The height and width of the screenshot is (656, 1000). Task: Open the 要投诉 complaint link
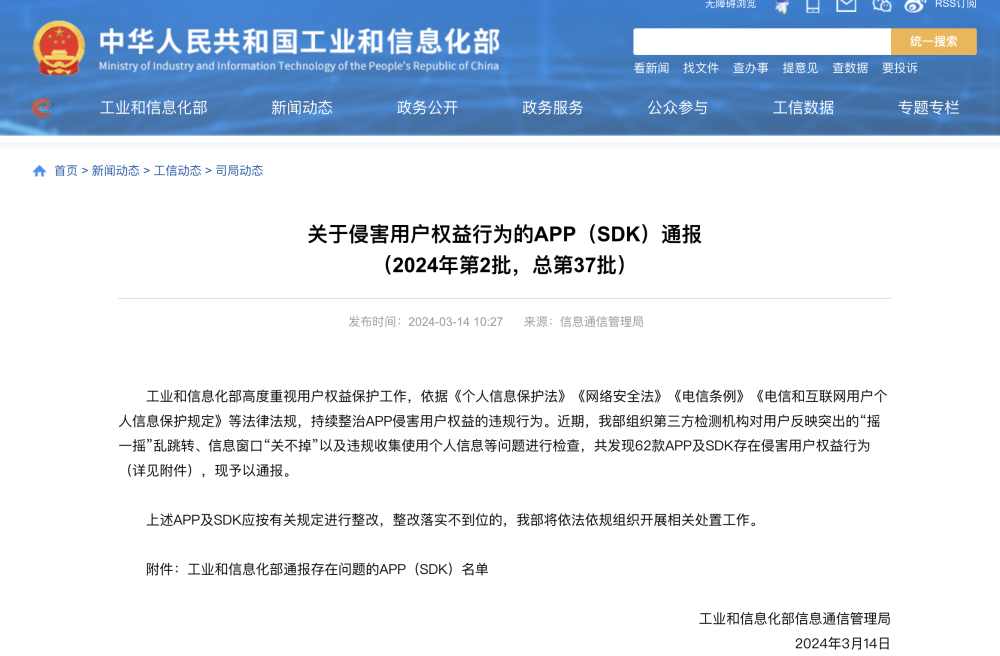(900, 68)
